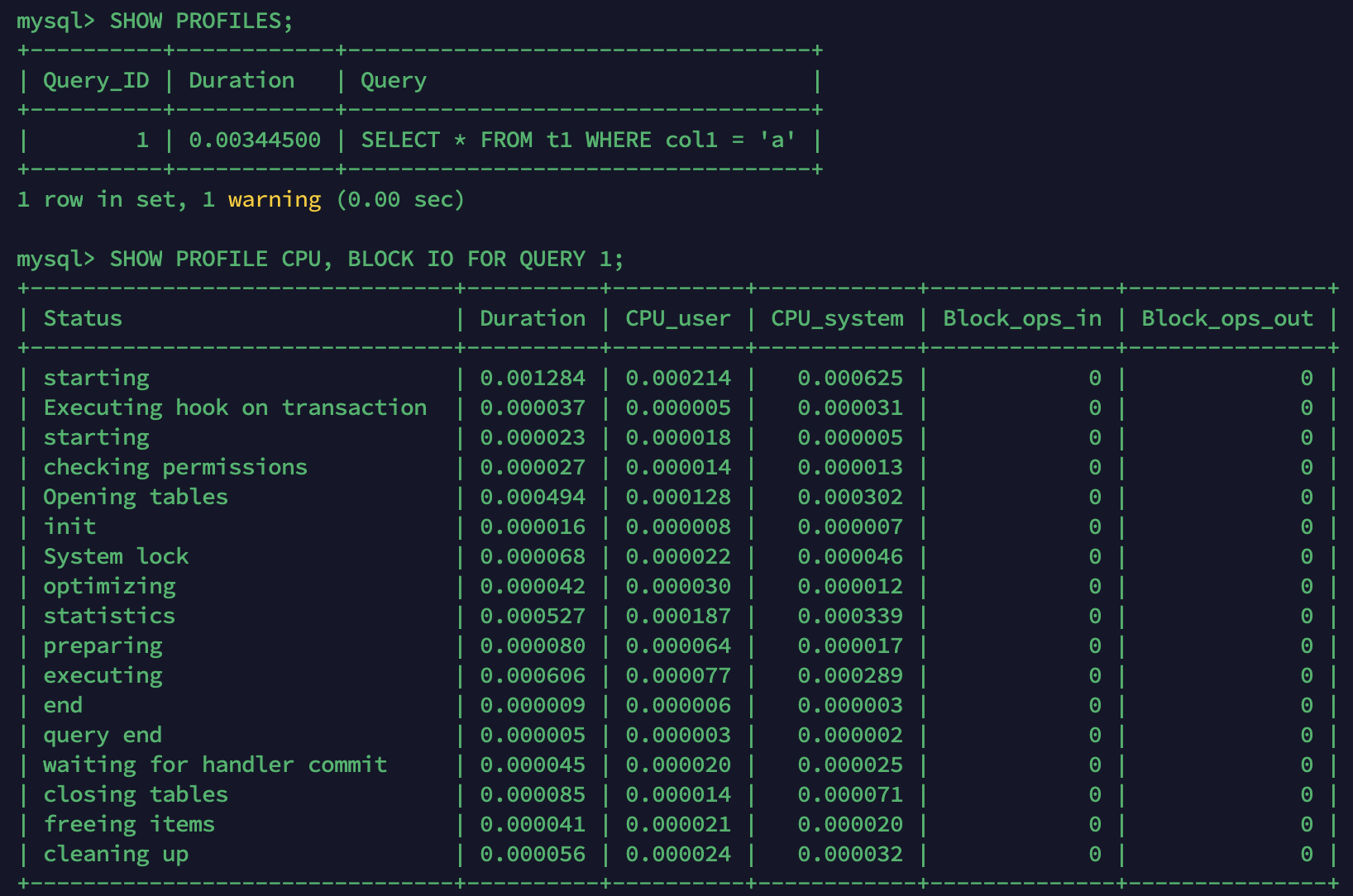
Task: Click the CPU_user column header
Action: (678, 318)
